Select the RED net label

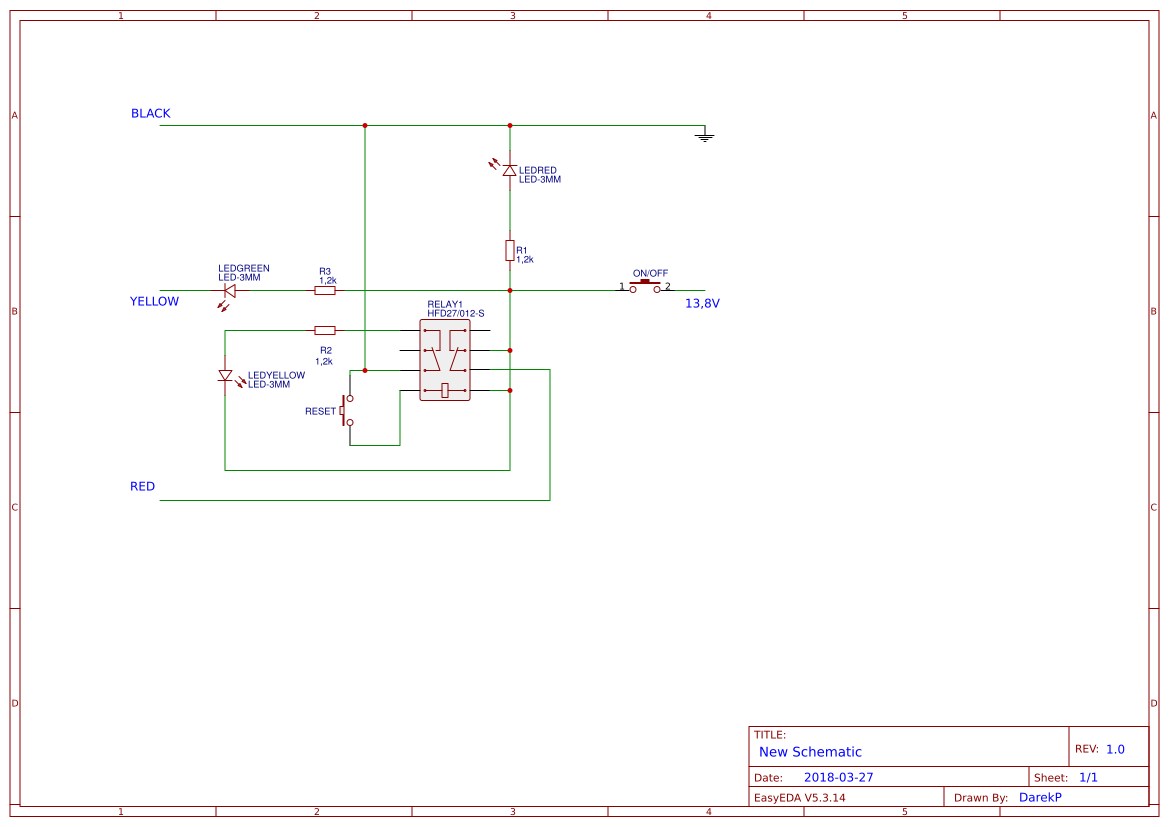[x=141, y=486]
